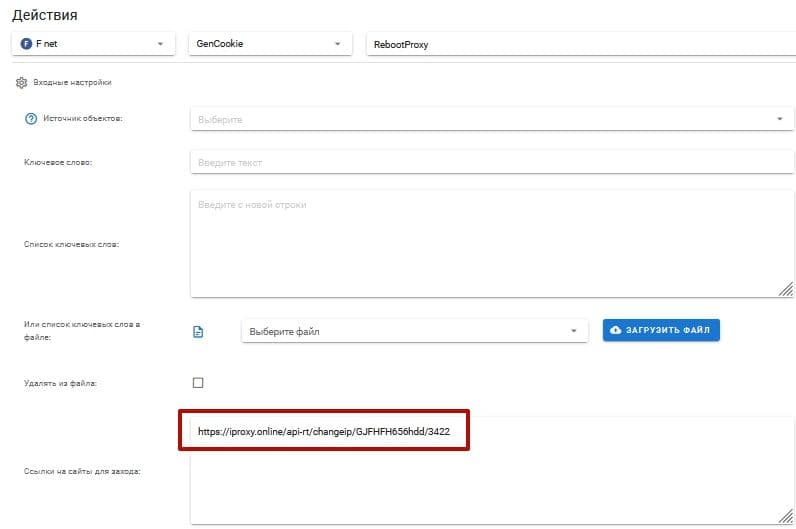Click the cloud upload icon in ЗАГРУЗИТЬ ФАЙЛ
The image size is (796, 529).
point(615,330)
